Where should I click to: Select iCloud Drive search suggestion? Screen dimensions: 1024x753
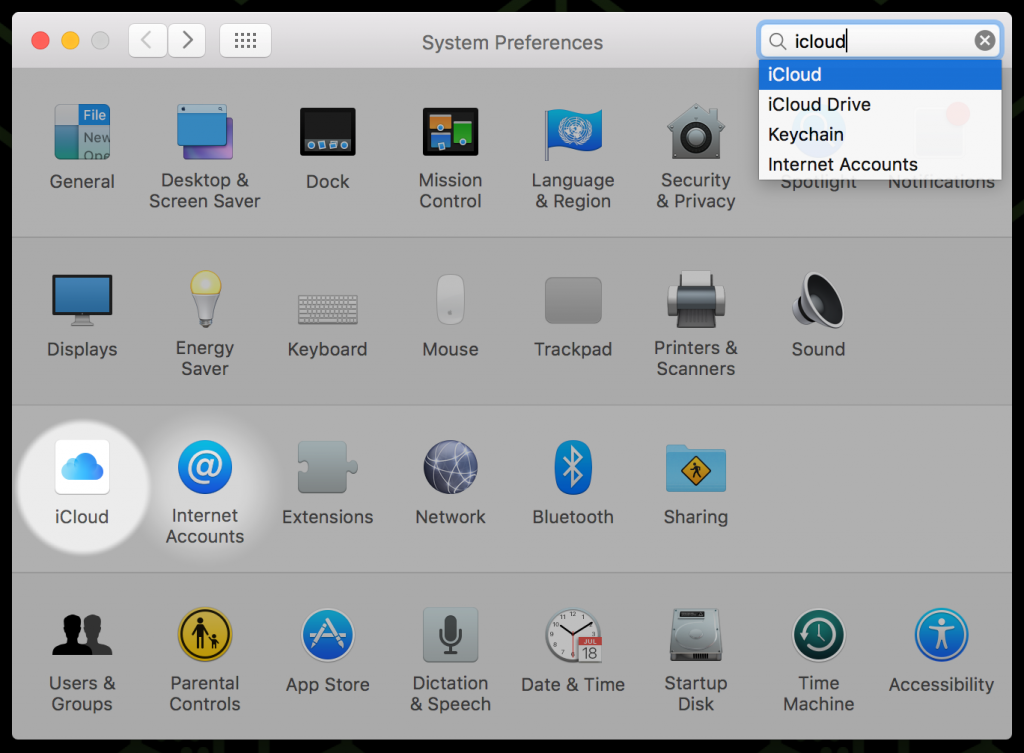(880, 104)
